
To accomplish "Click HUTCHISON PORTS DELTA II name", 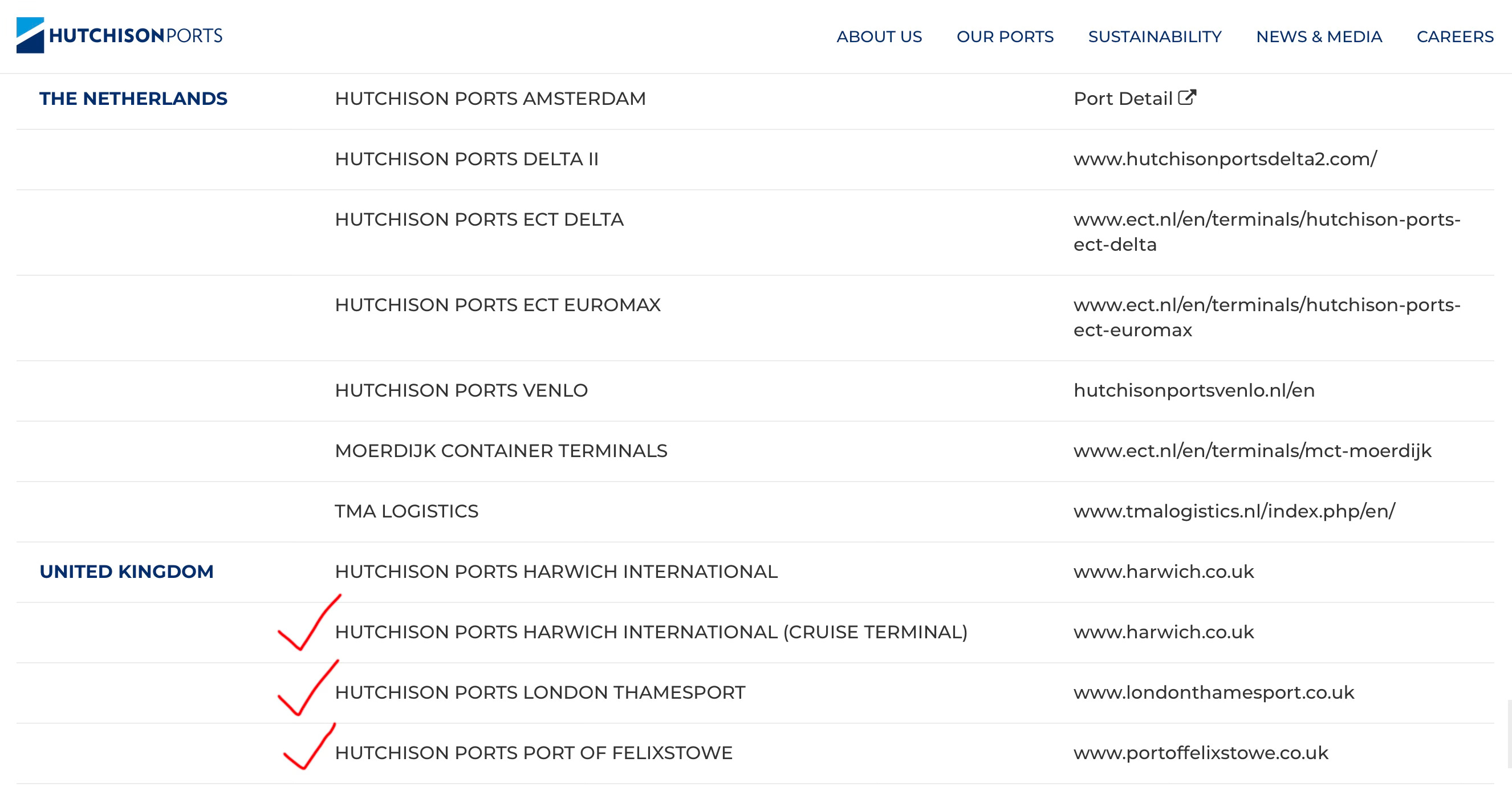I will pos(466,159).
